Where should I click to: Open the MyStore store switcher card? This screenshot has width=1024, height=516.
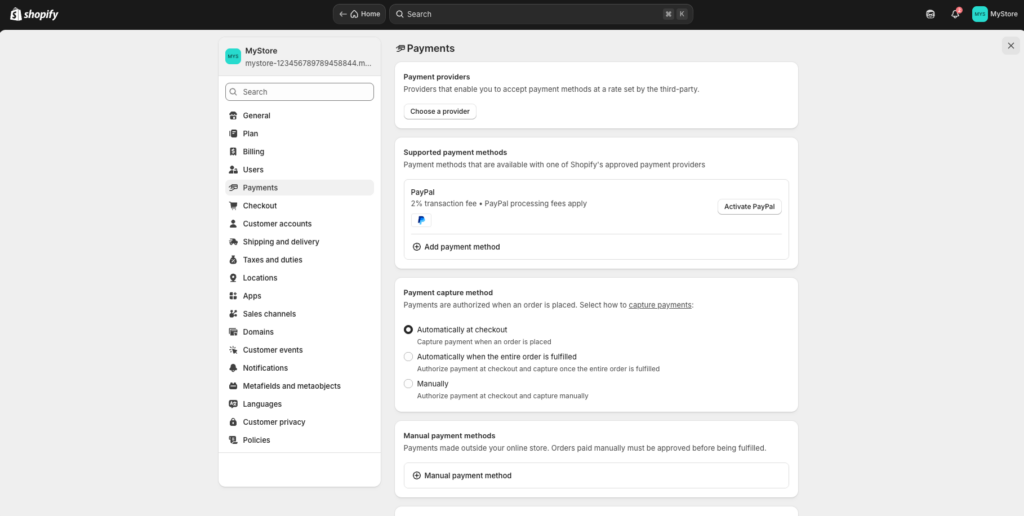pyautogui.click(x=300, y=57)
